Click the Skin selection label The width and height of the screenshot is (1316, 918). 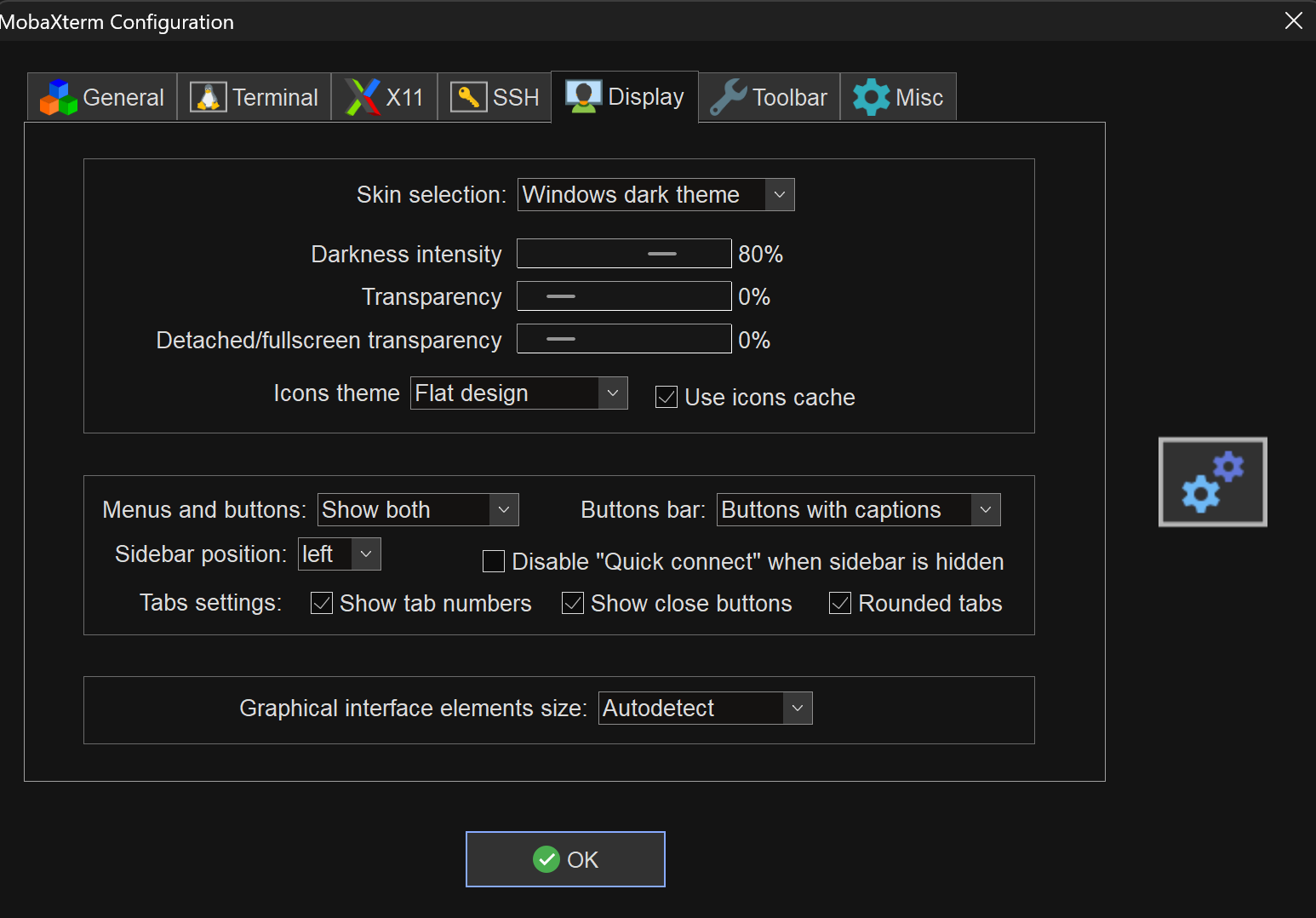pyautogui.click(x=432, y=195)
